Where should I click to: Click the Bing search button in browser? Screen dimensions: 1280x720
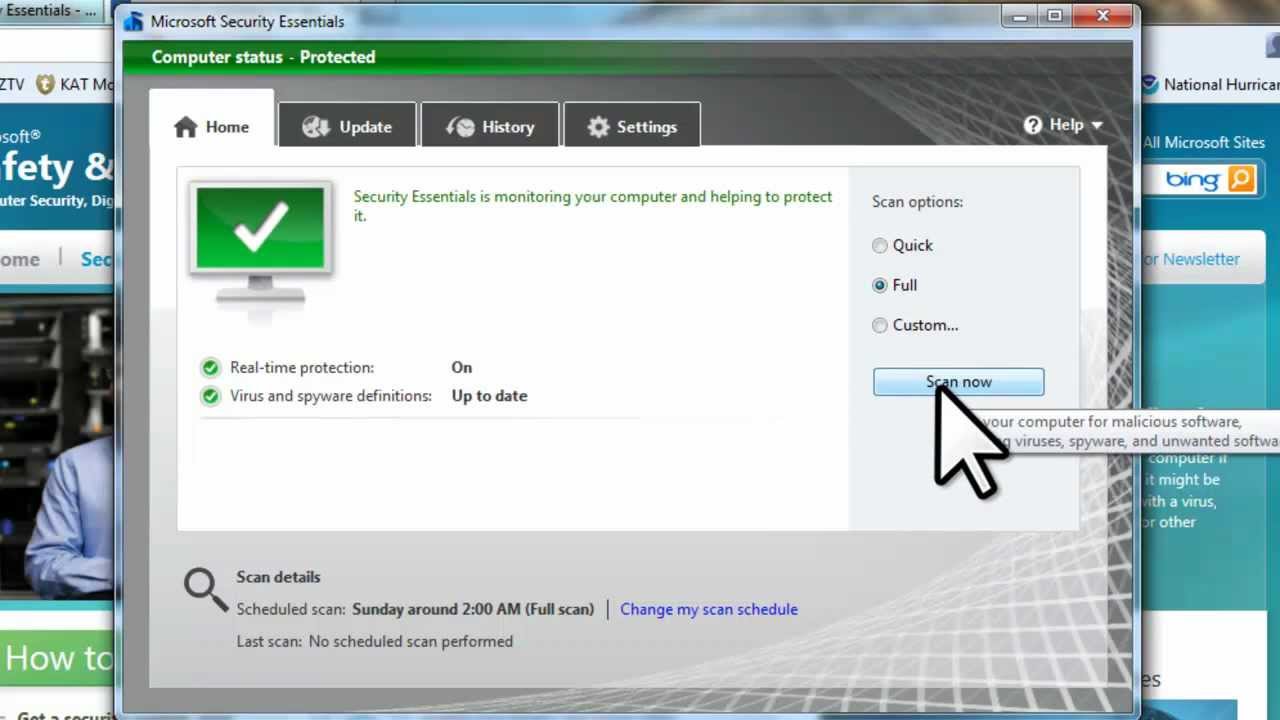click(1241, 180)
